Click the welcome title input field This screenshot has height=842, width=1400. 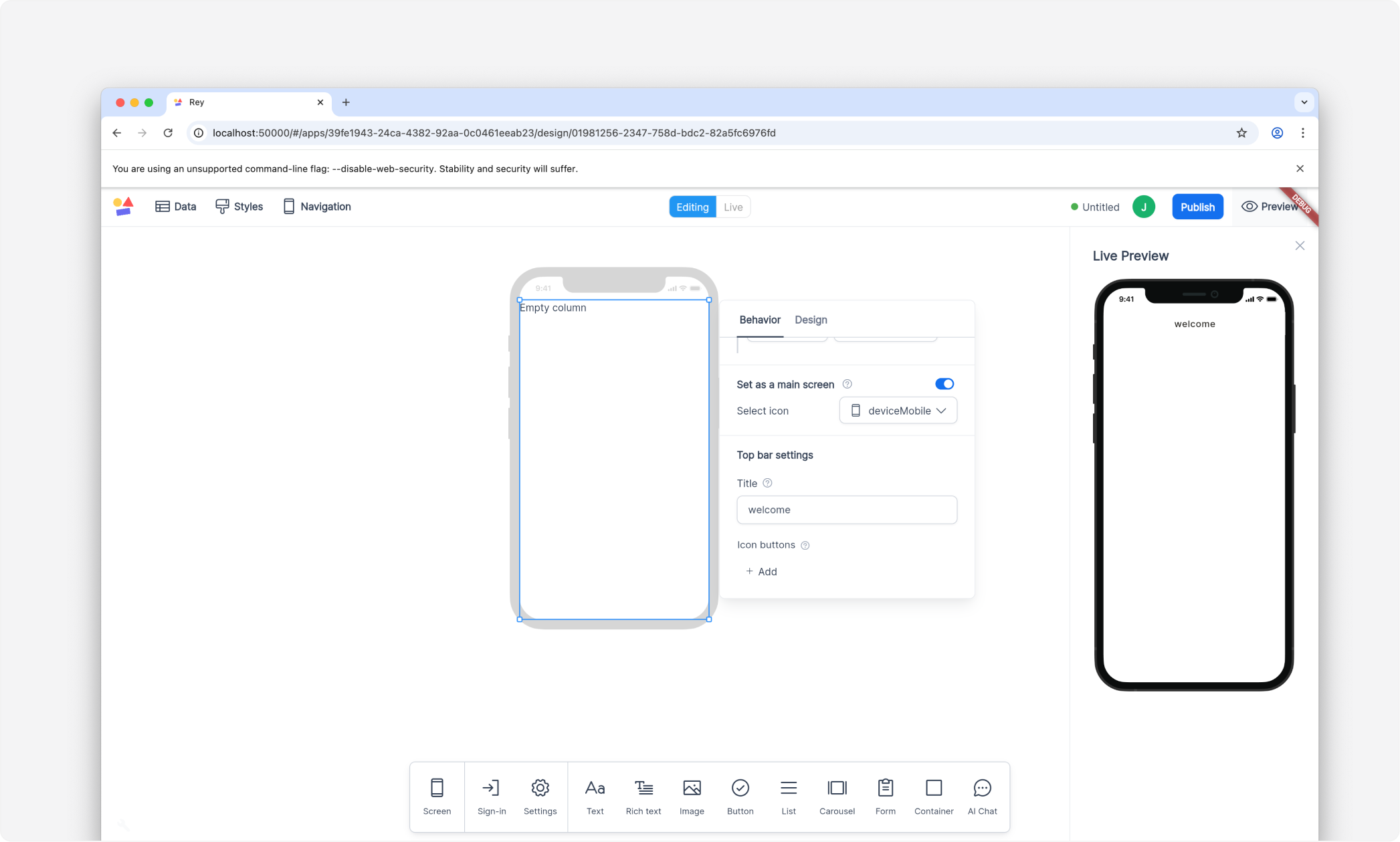pyautogui.click(x=846, y=510)
